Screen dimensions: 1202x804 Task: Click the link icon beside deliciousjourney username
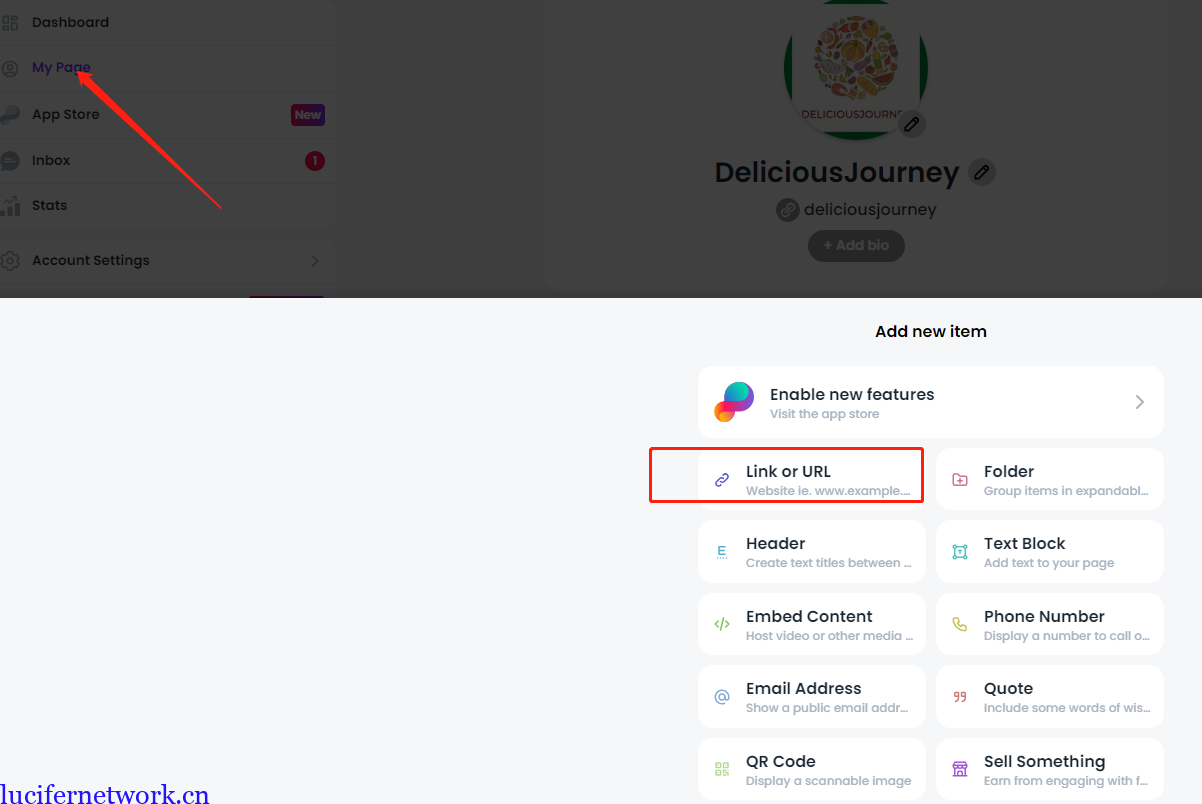[788, 210]
